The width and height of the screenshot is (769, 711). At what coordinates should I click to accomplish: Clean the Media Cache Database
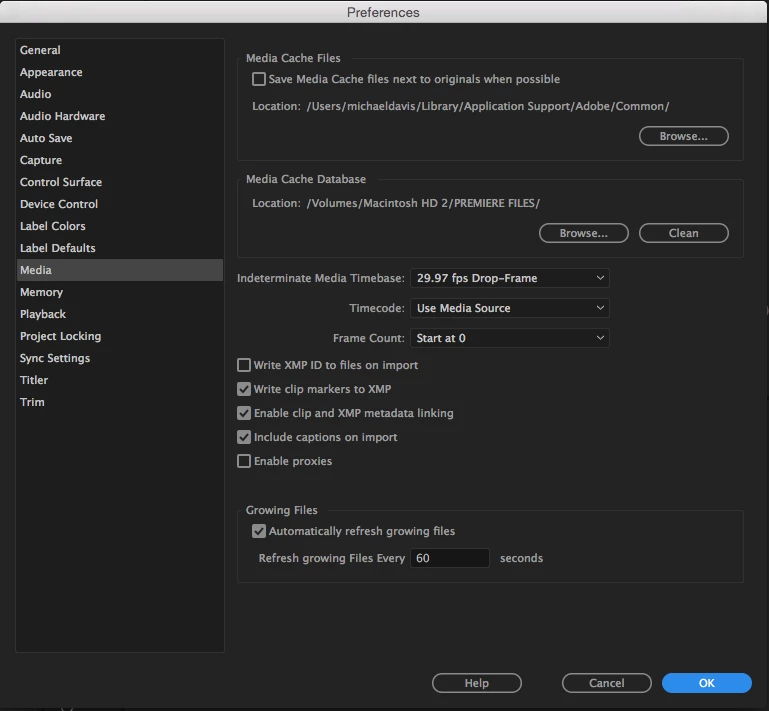[684, 233]
